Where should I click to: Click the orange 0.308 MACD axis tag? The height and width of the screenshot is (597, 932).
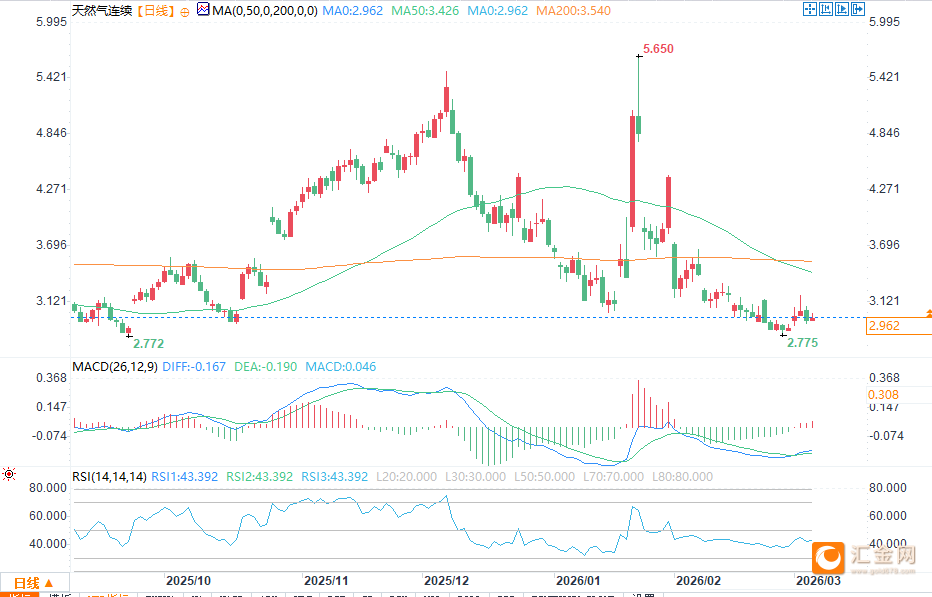tap(883, 395)
